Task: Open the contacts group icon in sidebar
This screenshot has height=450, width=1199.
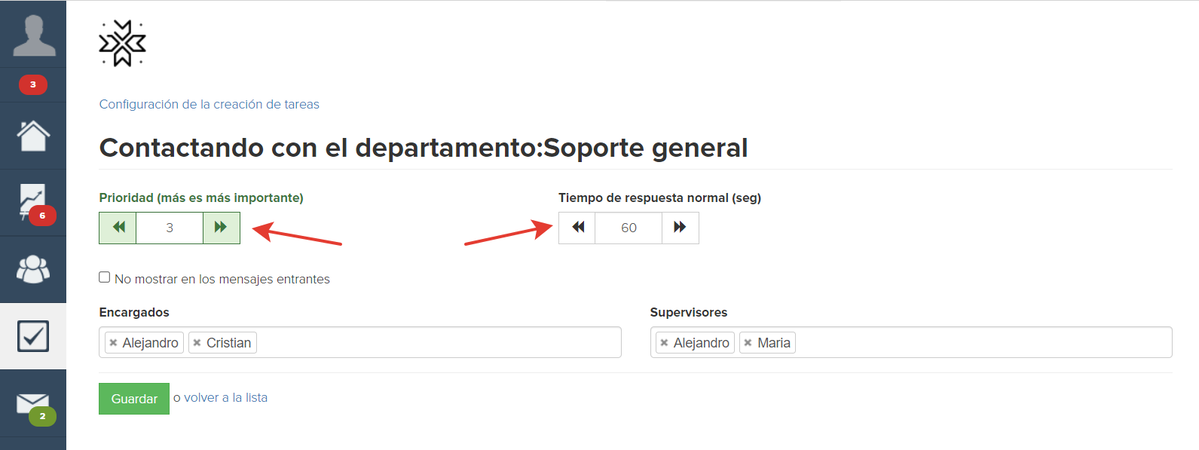Action: coord(33,269)
